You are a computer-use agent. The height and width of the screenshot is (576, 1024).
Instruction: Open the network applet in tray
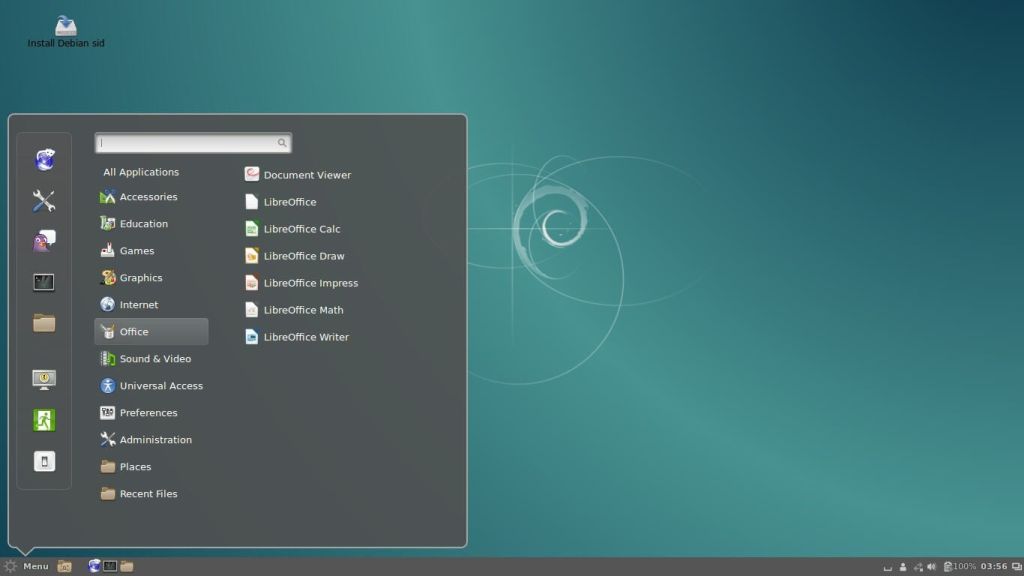918,567
